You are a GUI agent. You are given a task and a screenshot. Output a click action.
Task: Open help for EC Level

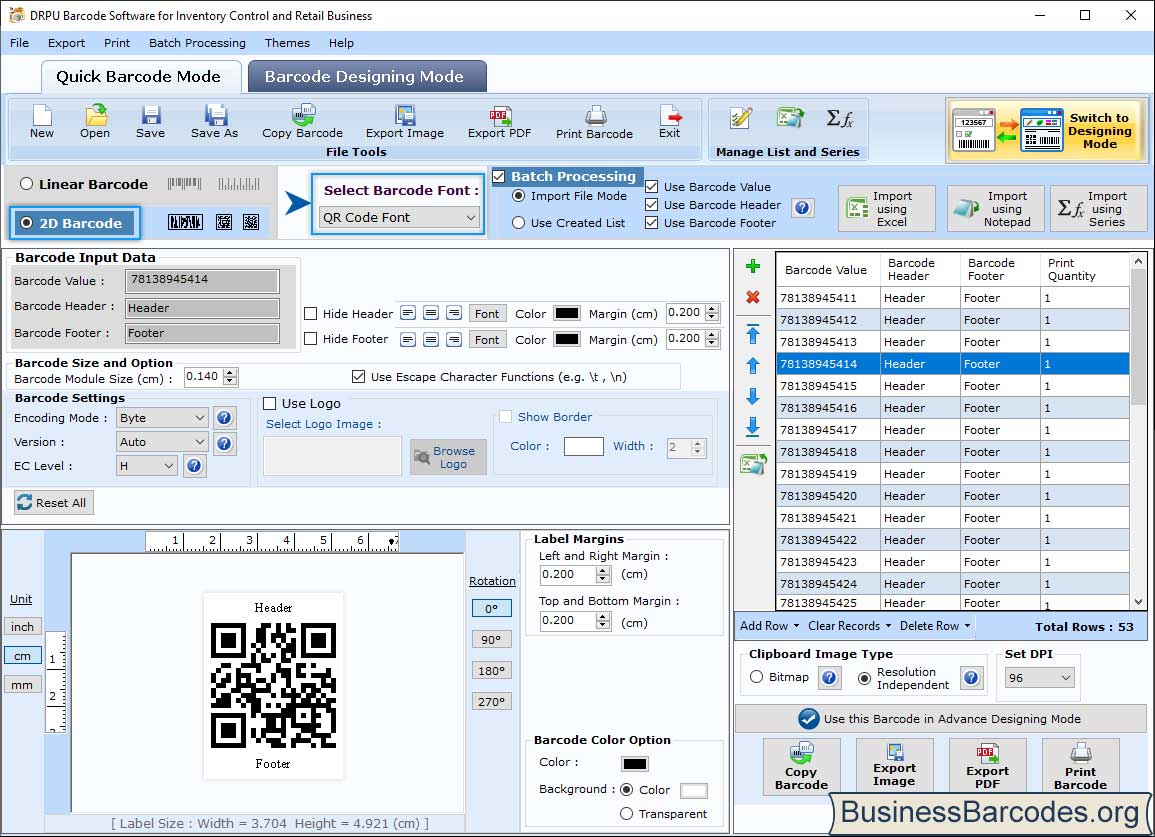(194, 466)
